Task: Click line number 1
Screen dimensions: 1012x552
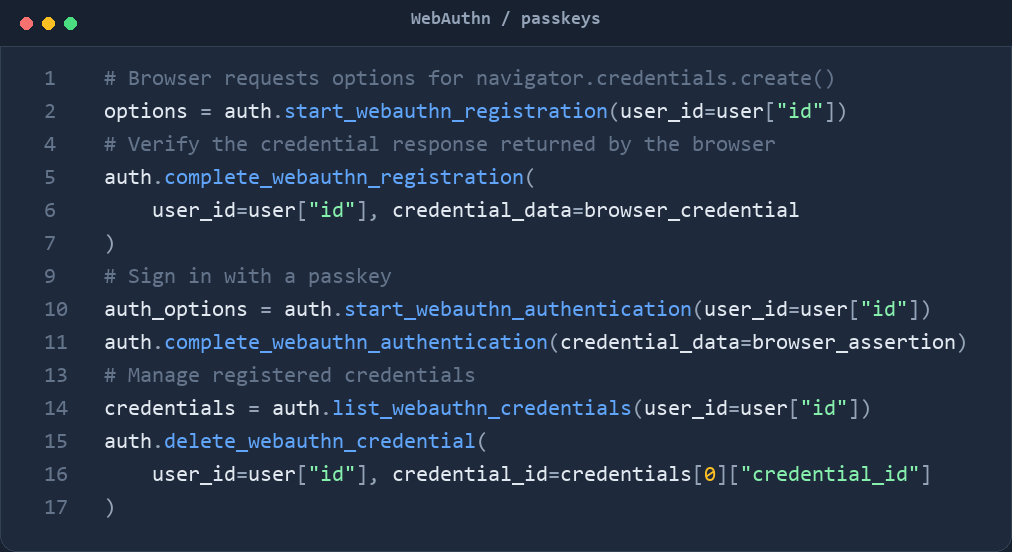Action: (x=50, y=79)
